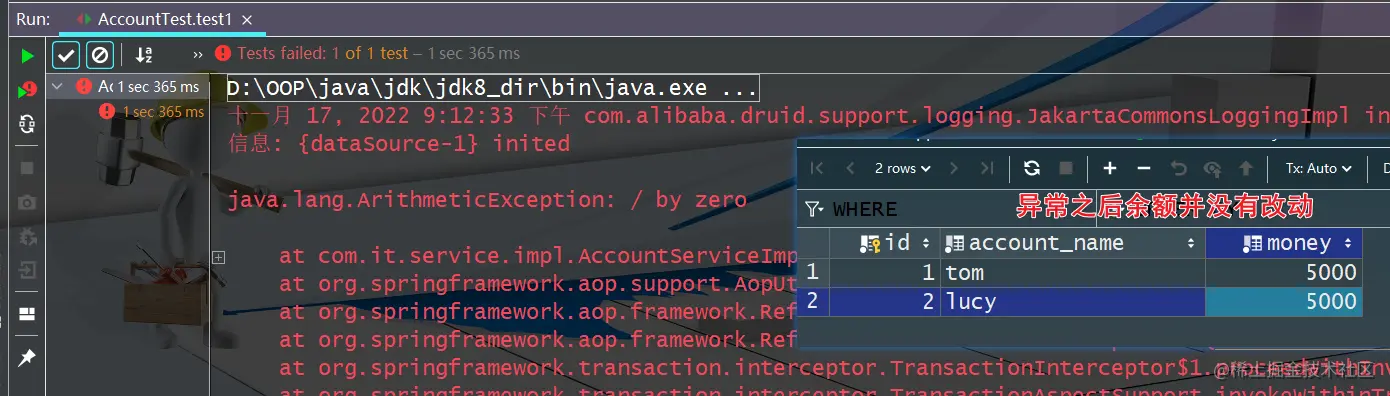
Task: Reload the table data with refresh icon
Action: point(1032,168)
